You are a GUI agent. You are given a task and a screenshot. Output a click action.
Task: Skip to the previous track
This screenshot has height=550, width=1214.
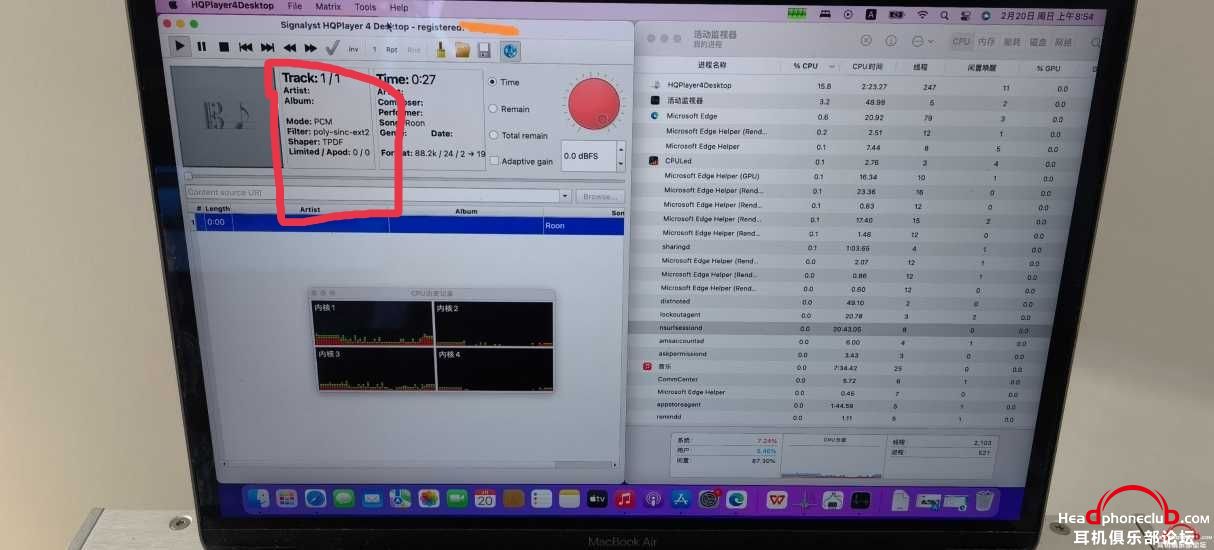pyautogui.click(x=246, y=47)
